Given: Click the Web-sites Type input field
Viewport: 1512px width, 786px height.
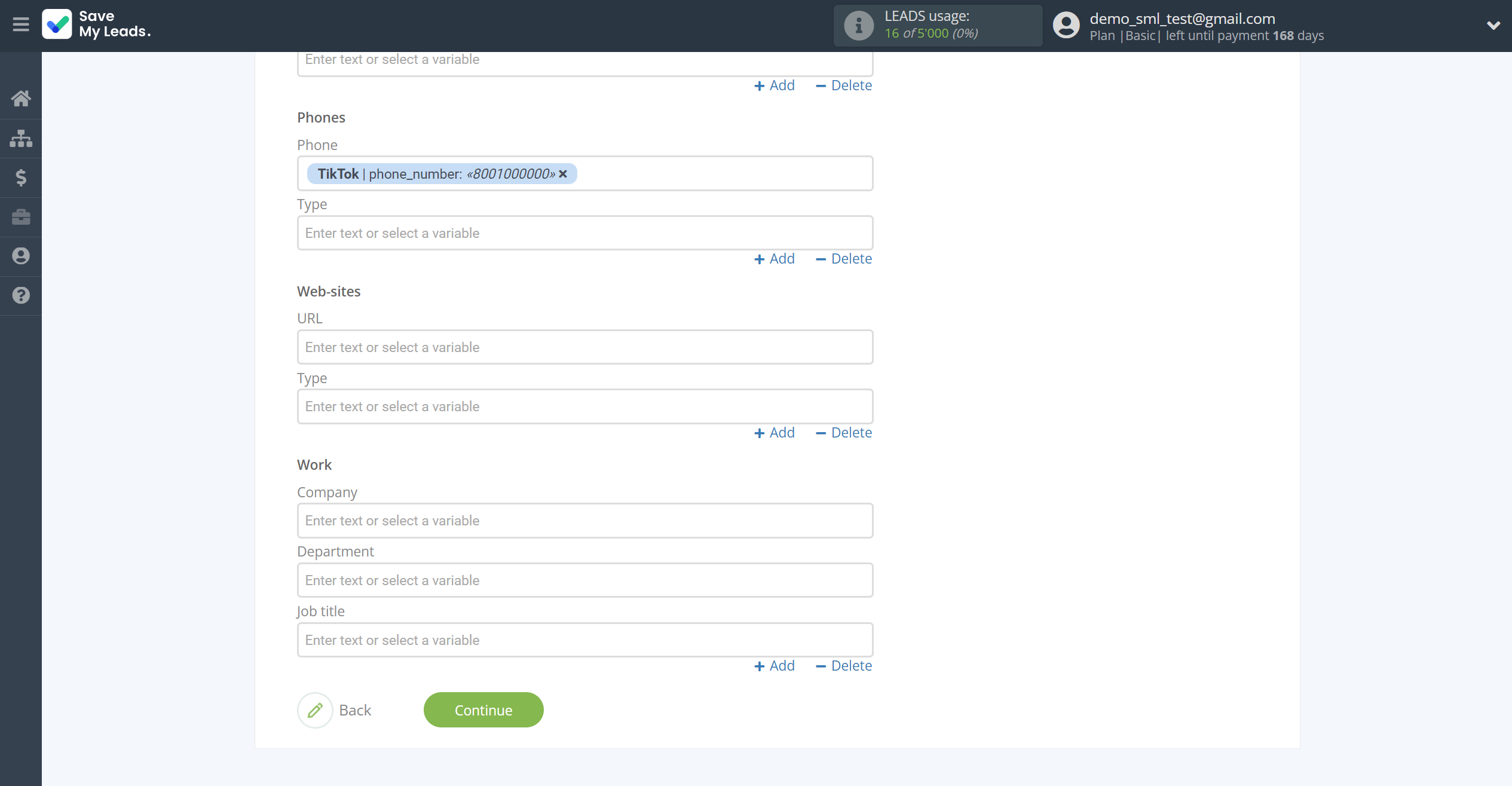Looking at the screenshot, I should pos(585,406).
